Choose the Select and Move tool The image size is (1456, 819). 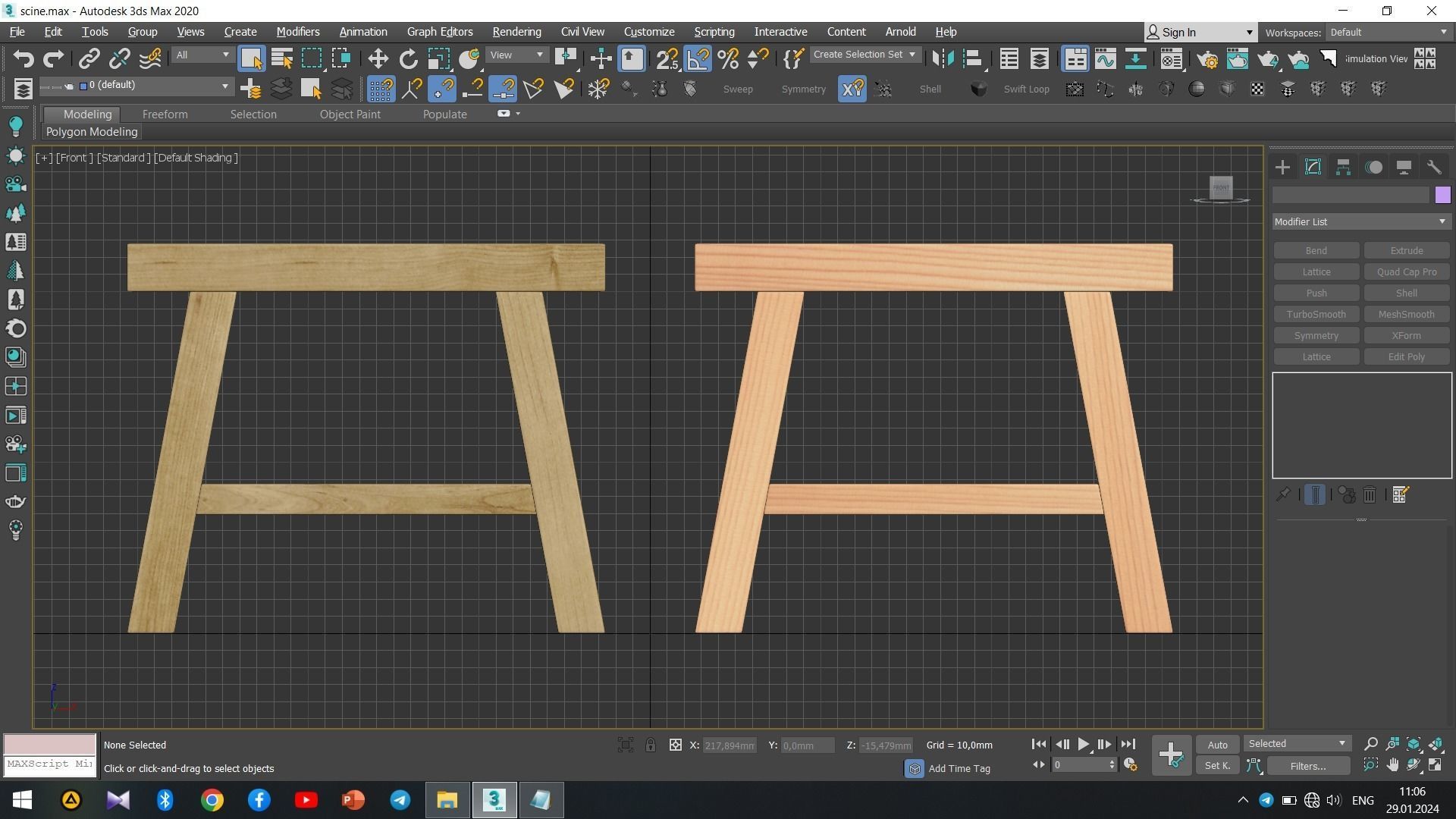[x=378, y=58]
